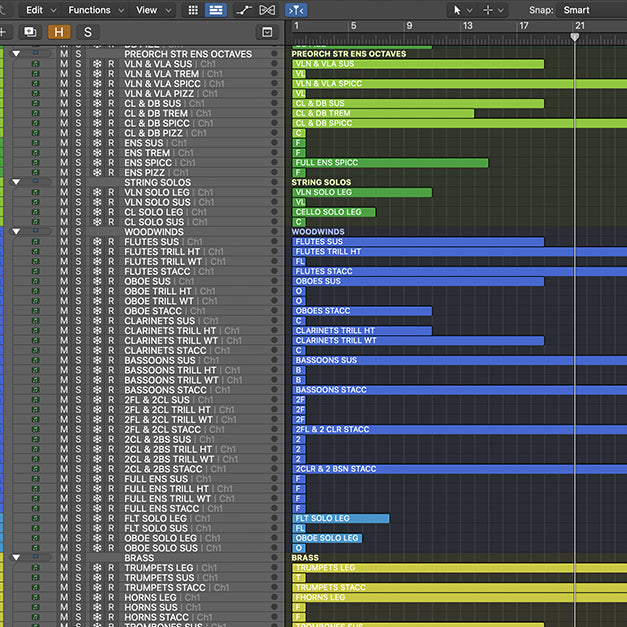This screenshot has height=627, width=627.
Task: Click the playhead marker in ruler
Action: pyautogui.click(x=574, y=36)
